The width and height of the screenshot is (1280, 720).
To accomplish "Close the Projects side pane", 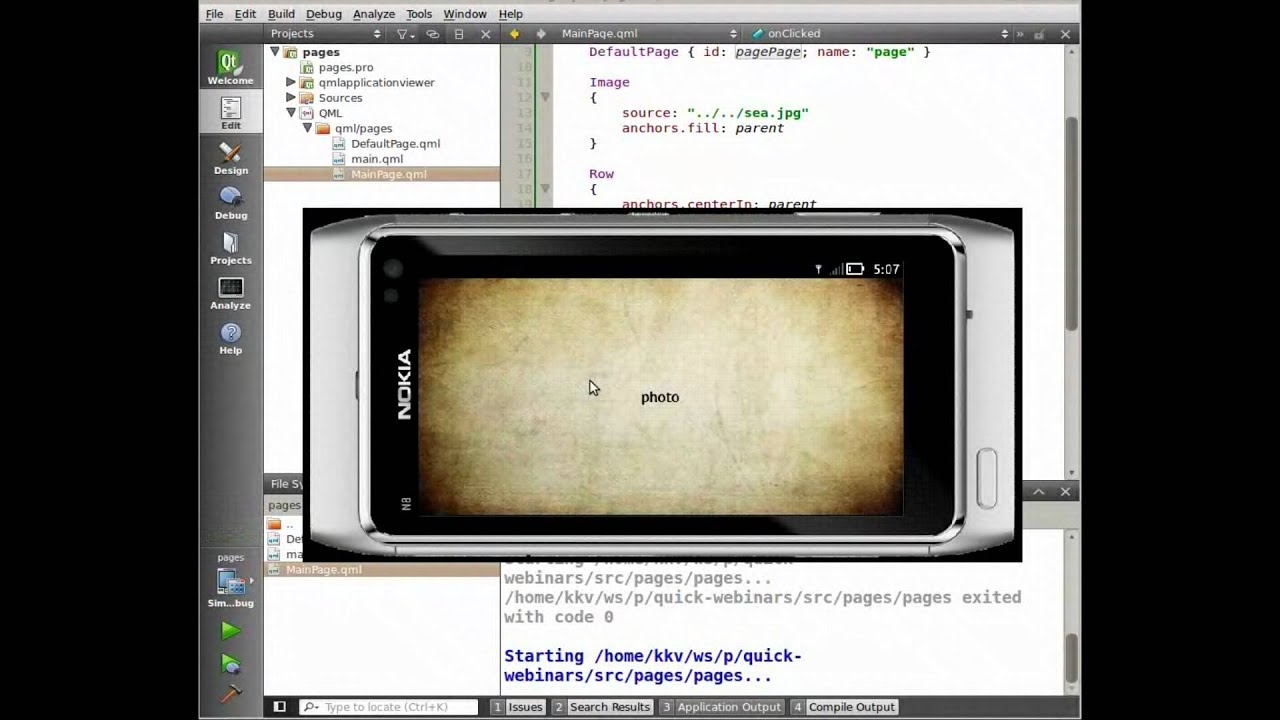I will (x=486, y=34).
